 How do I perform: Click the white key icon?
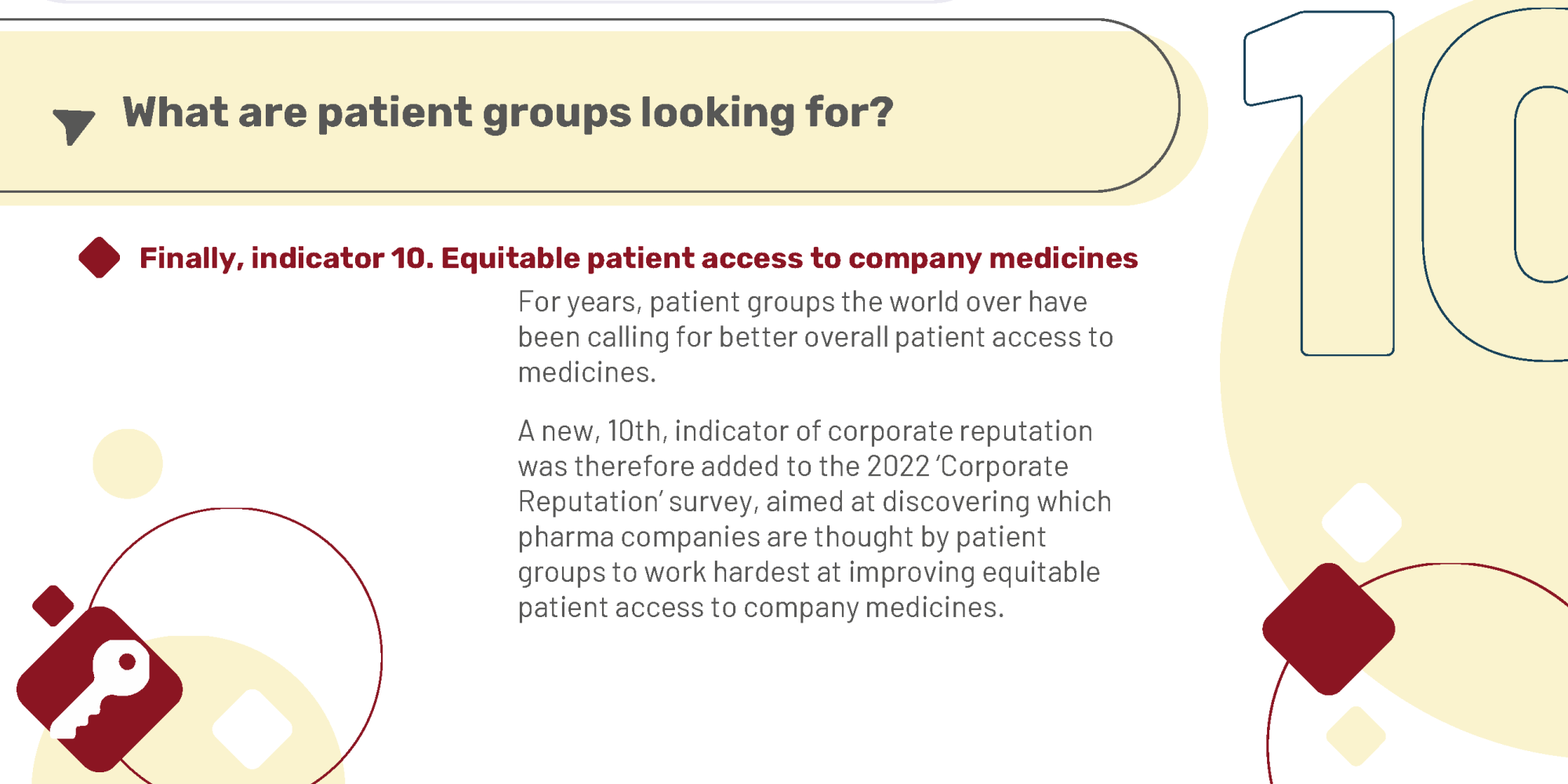point(100,688)
